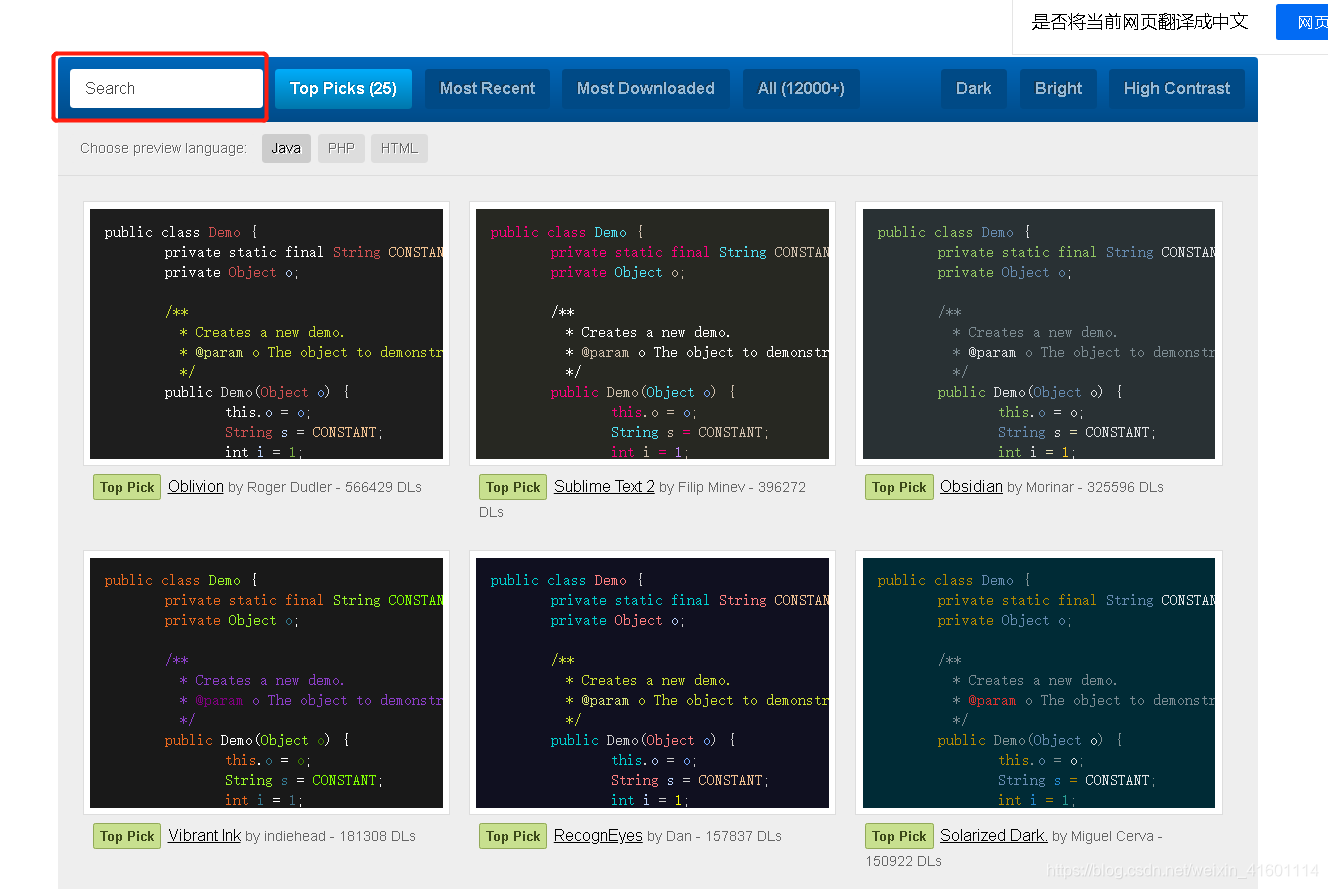
Task: Click Top Pick badge beside Solarized Dark
Action: pyautogui.click(x=899, y=836)
